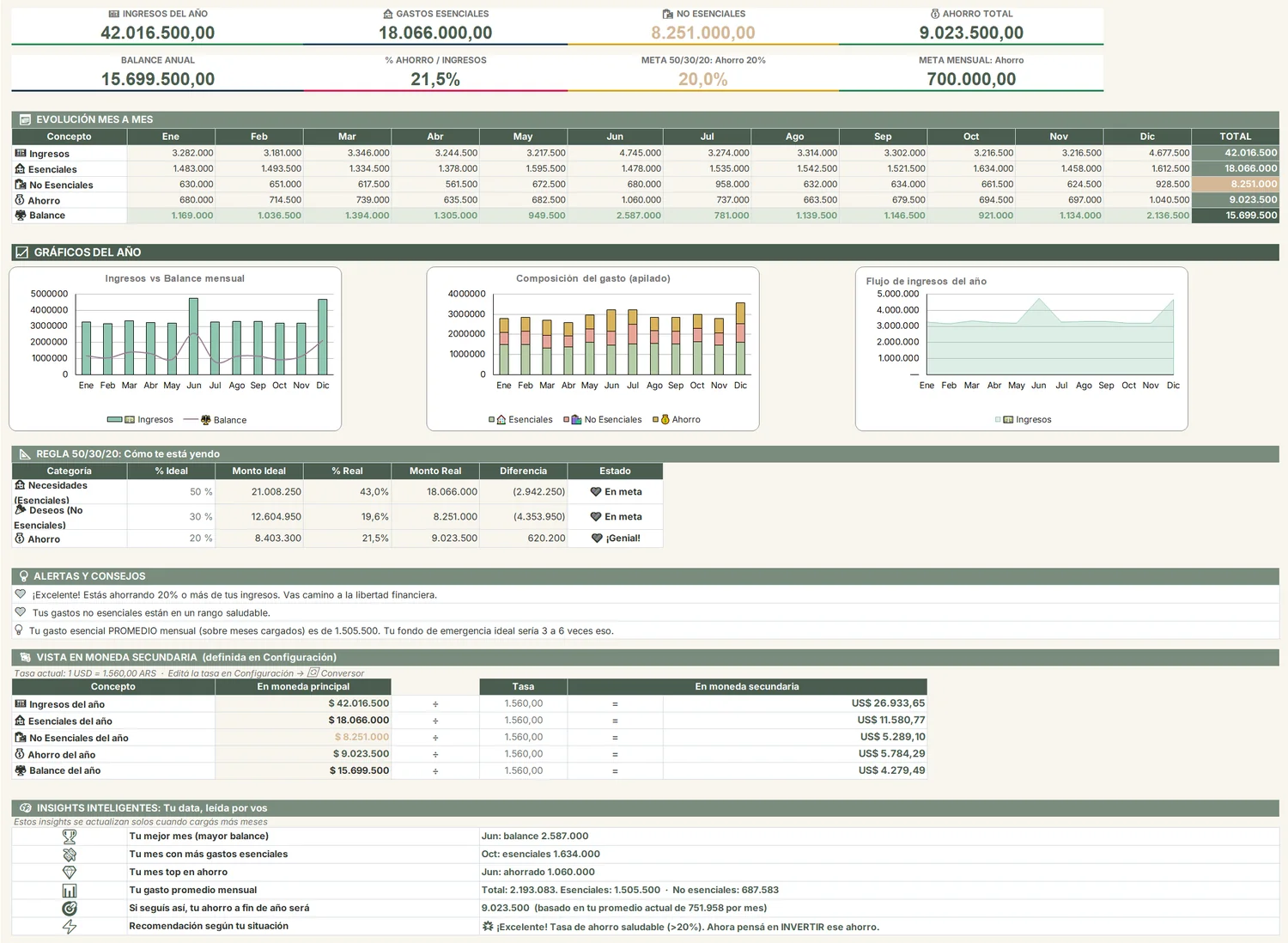Click the Ahorro Total value 9.023.500,00
Viewport: 1288px width, 943px height.
click(971, 33)
